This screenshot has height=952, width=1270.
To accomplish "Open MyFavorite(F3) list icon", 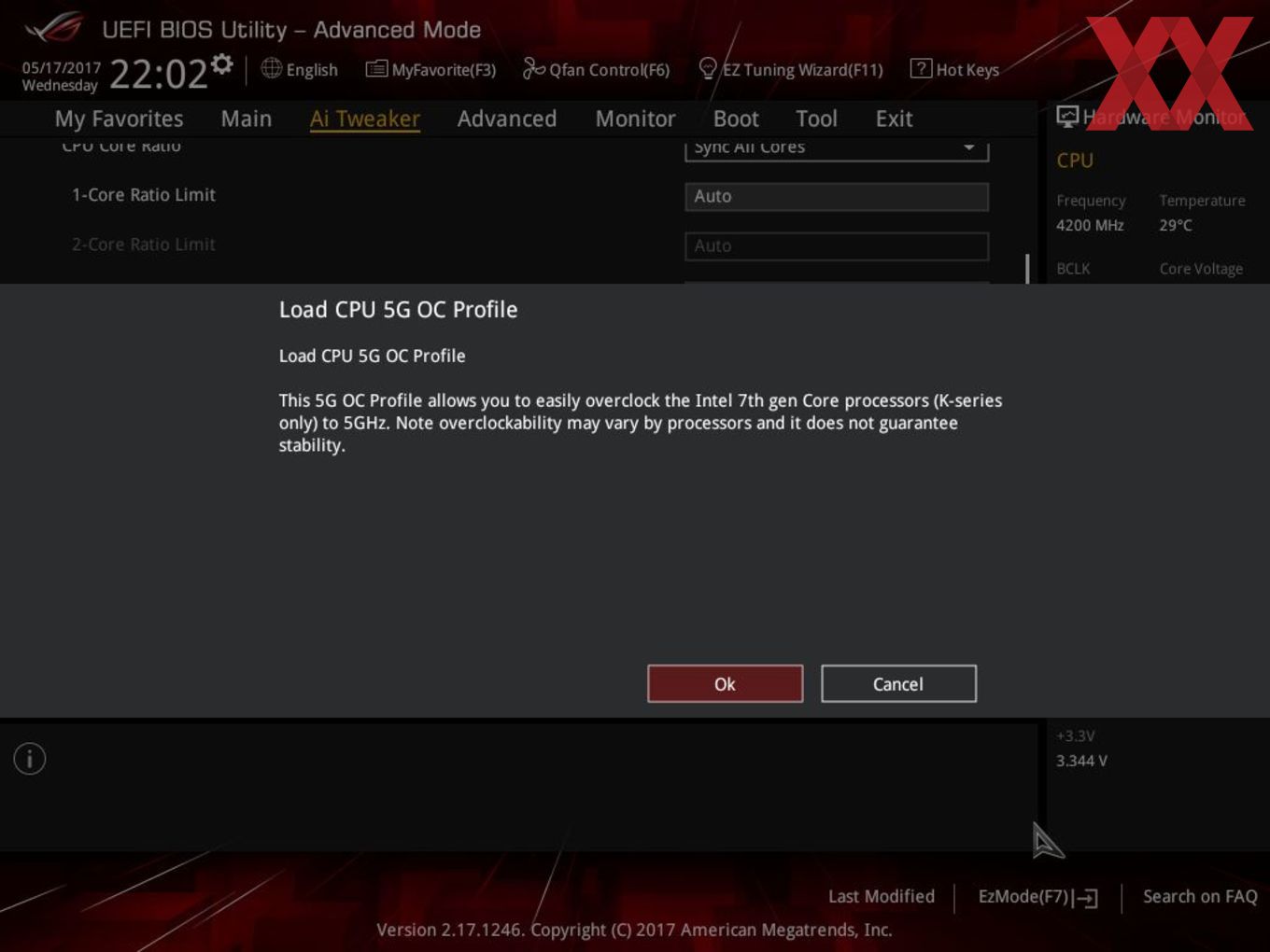I will click(376, 69).
